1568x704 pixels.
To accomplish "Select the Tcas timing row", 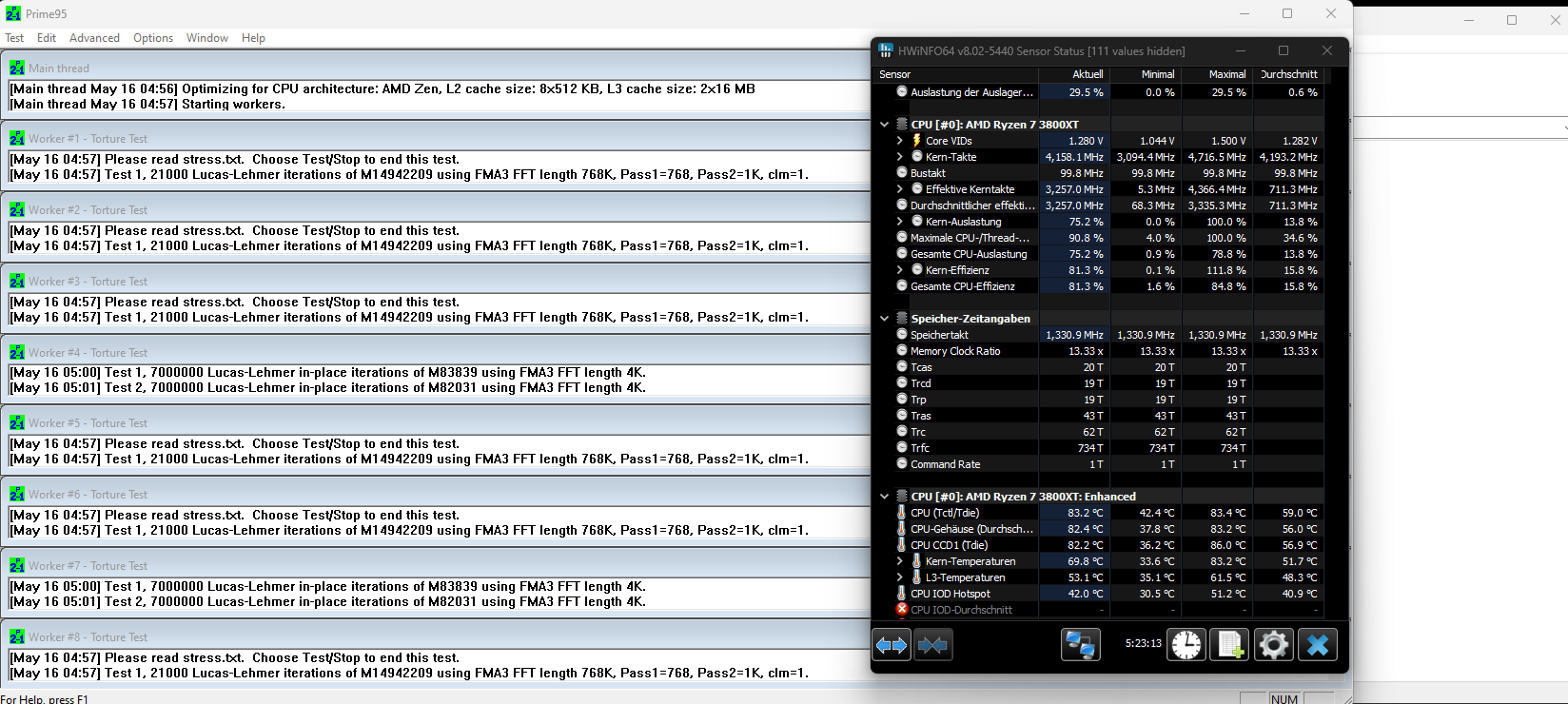I will point(1099,367).
